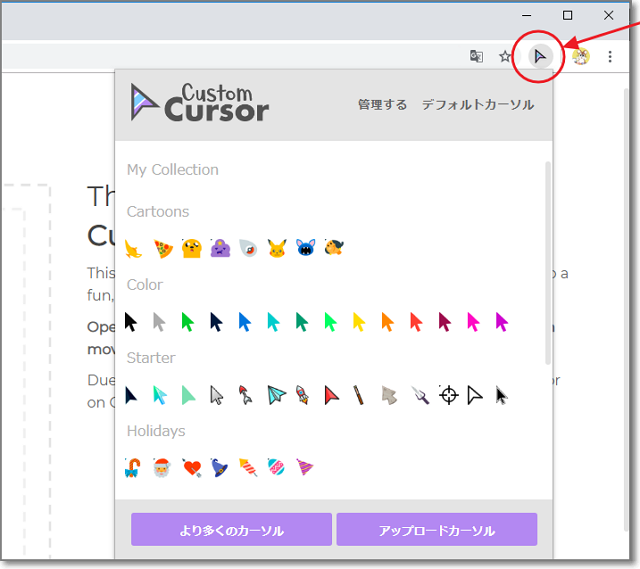
Task: Select the crosshair target cursor
Action: (449, 395)
